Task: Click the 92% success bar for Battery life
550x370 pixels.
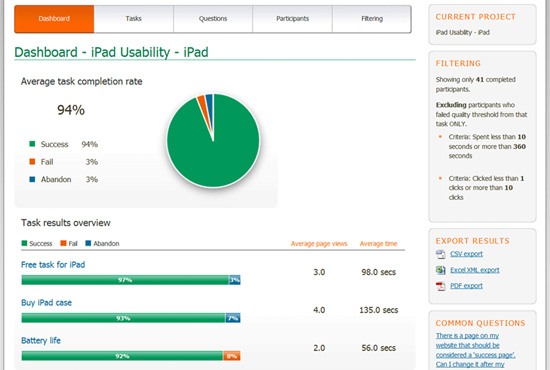Action: (122, 356)
